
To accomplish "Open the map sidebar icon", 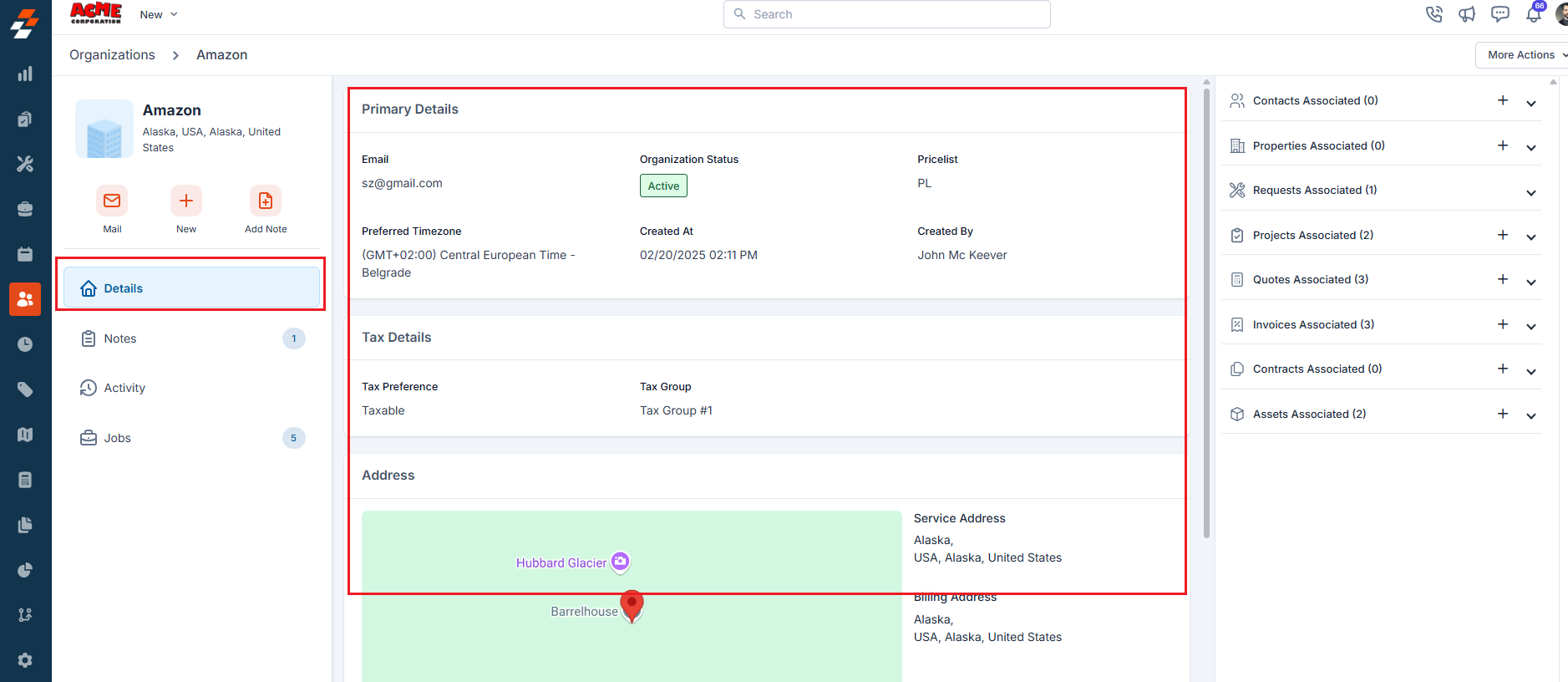I will pyautogui.click(x=25, y=435).
